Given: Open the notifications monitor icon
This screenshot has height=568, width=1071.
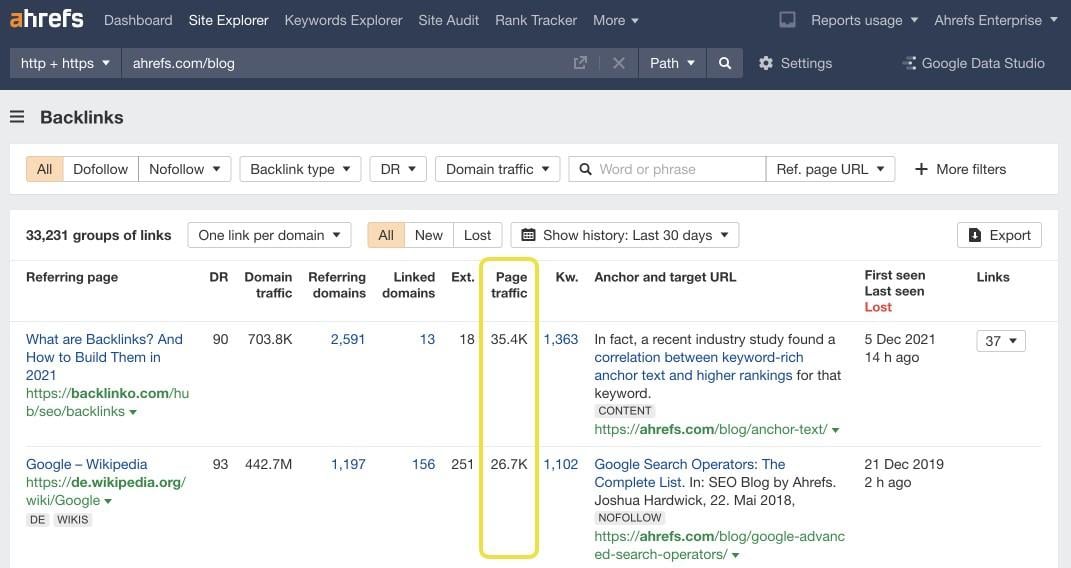Looking at the screenshot, I should [787, 20].
